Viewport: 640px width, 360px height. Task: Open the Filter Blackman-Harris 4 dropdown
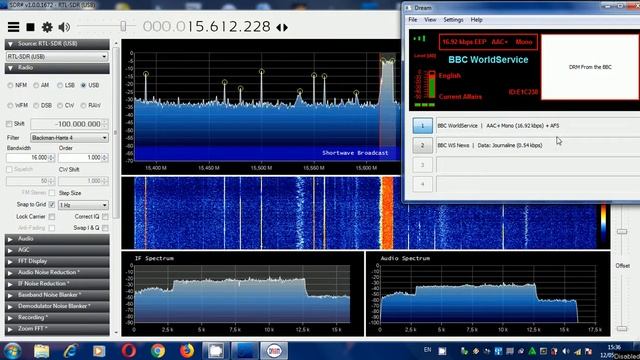coord(69,138)
